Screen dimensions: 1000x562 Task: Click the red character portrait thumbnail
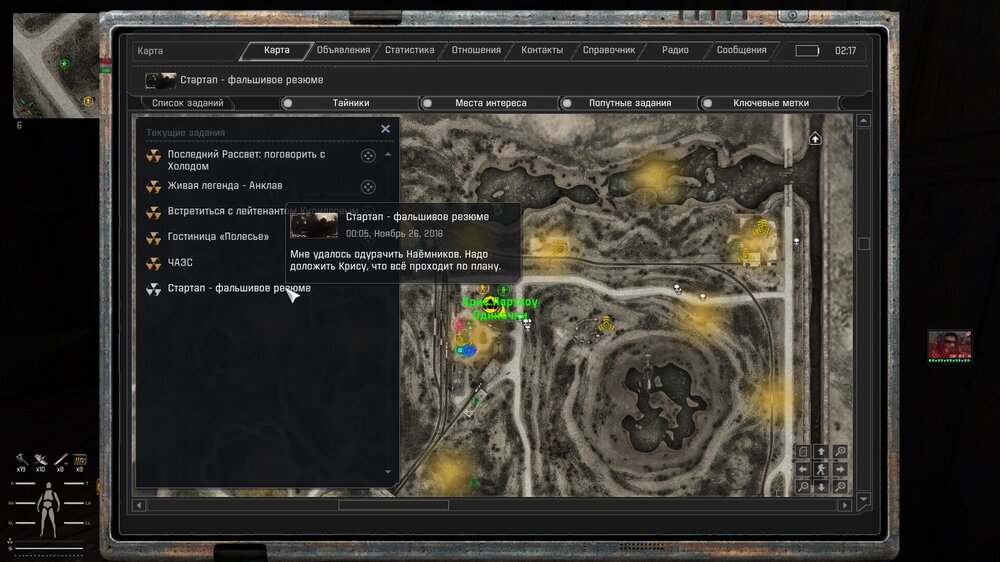coord(950,346)
